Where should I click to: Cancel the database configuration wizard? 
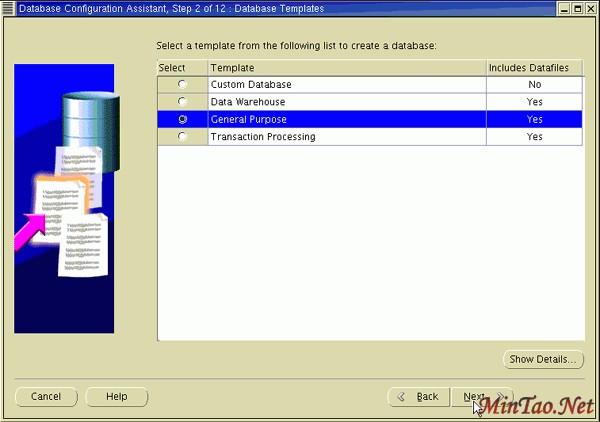click(46, 397)
